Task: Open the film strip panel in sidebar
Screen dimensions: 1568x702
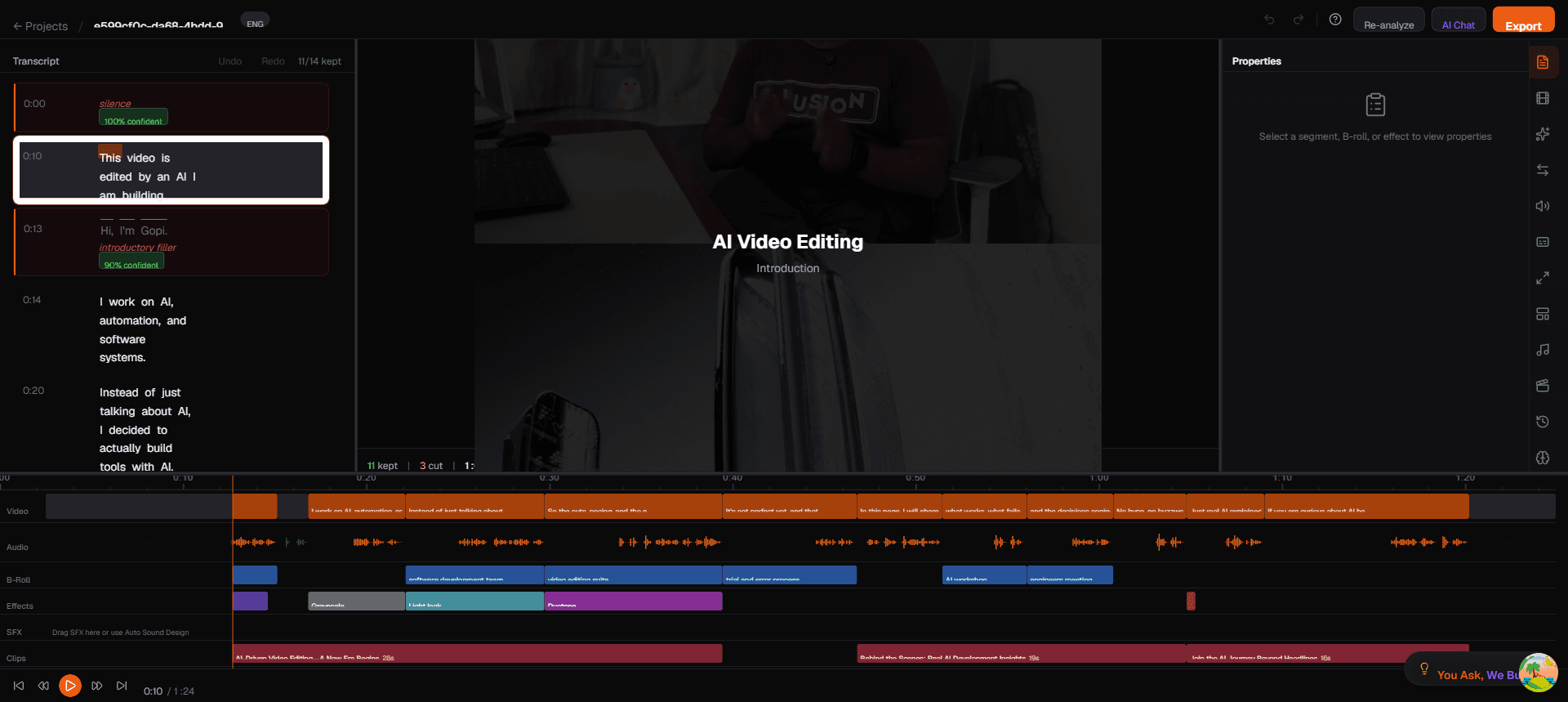Action: (x=1542, y=98)
